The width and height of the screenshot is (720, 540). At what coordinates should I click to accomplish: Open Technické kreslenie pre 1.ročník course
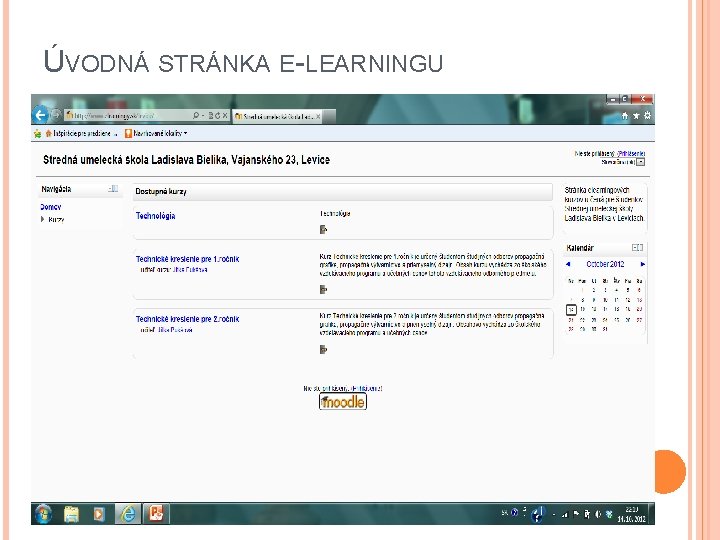[187, 259]
